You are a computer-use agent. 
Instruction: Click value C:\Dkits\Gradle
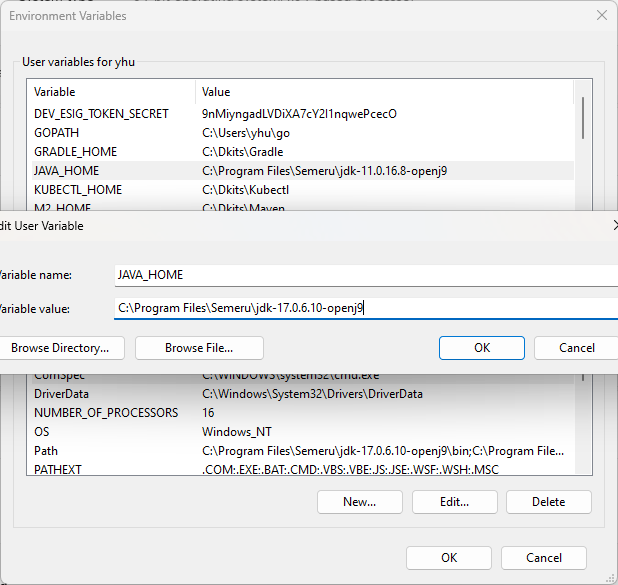[x=242, y=152]
